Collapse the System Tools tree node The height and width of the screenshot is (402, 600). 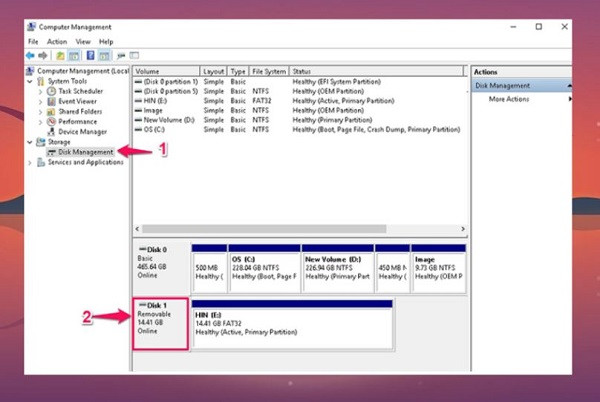coord(30,81)
